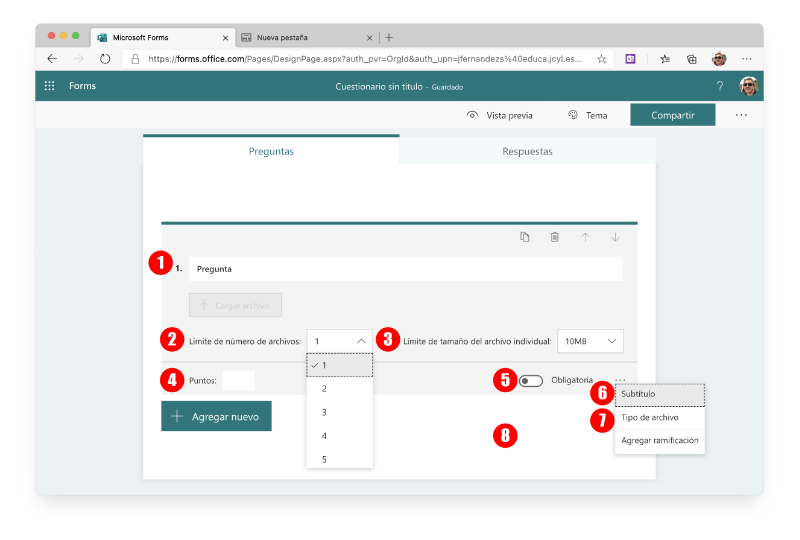Click the Cargar archivo button
Screen dimensions: 800x540
235,305
